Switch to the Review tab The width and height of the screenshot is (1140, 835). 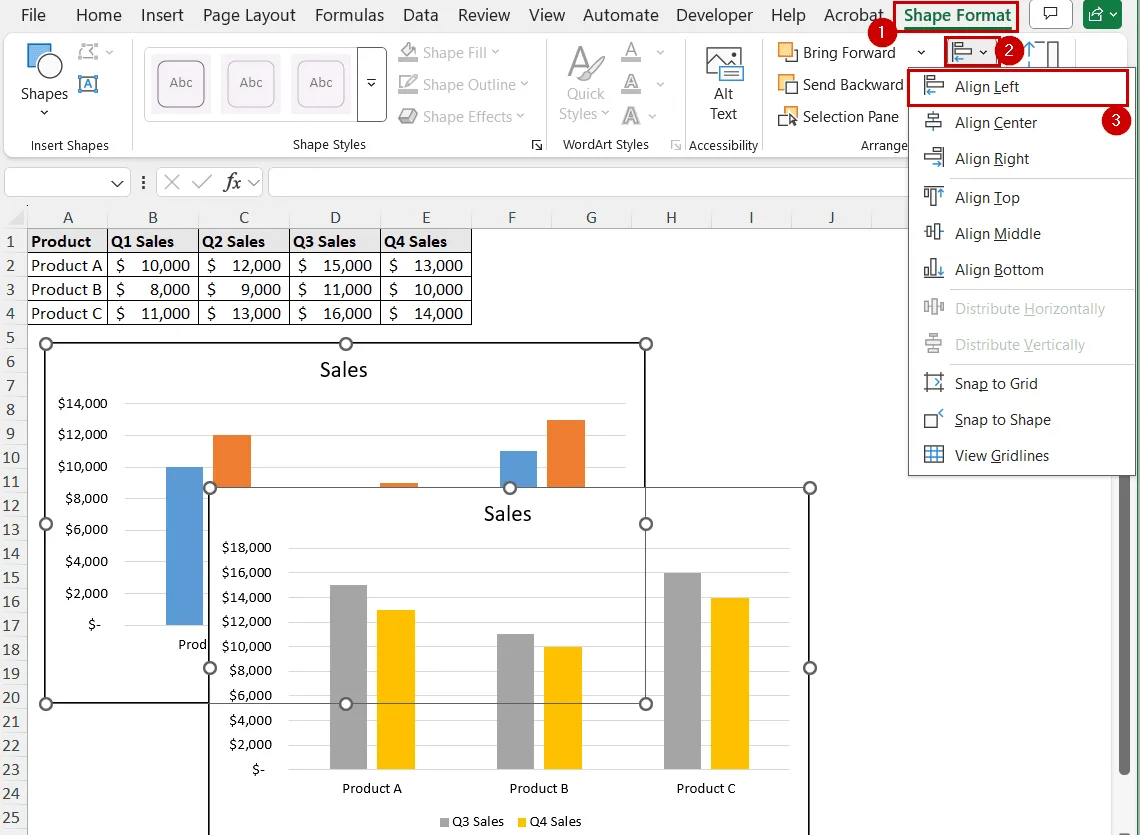coord(484,15)
